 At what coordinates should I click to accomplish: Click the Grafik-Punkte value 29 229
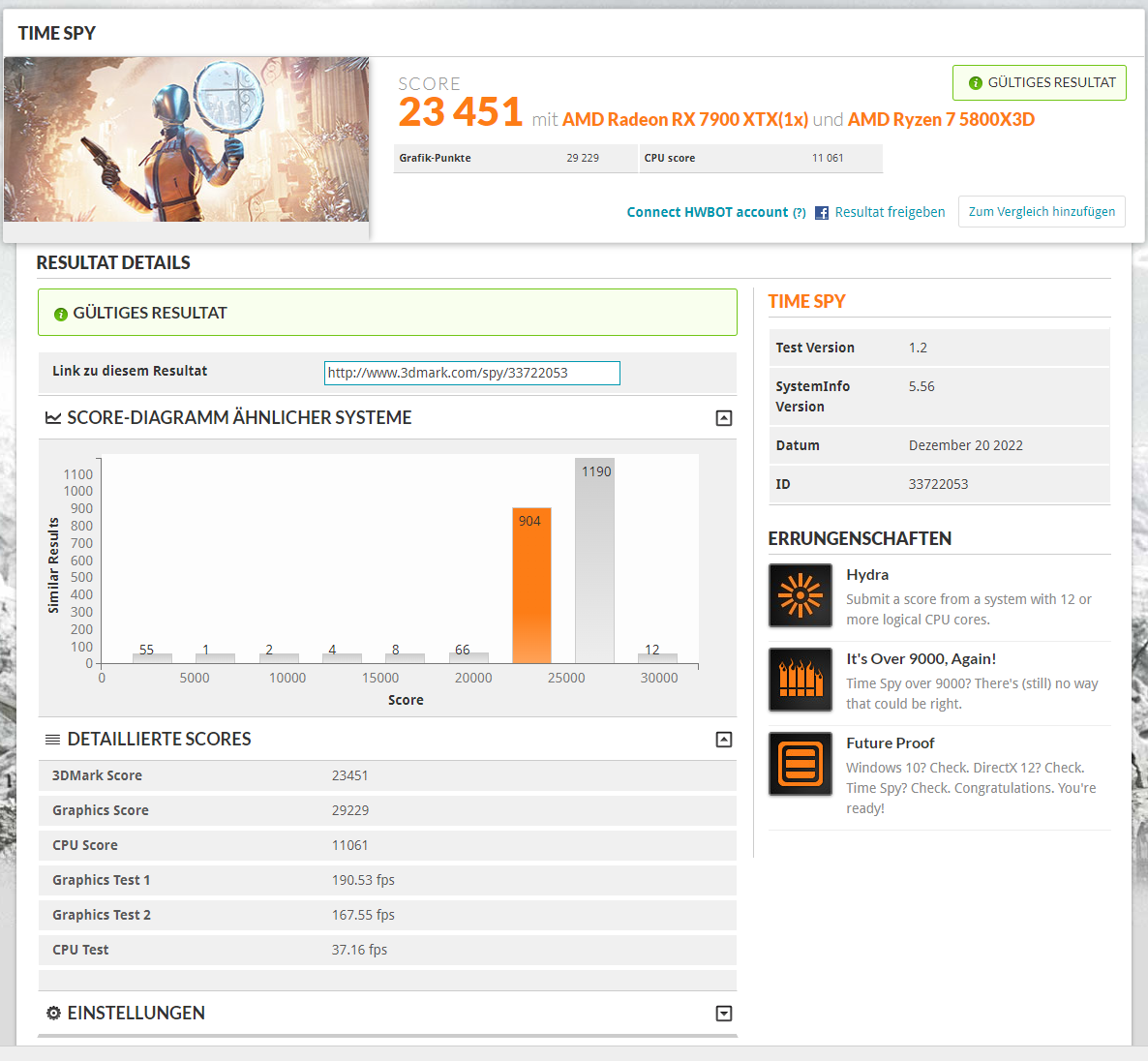pos(583,158)
